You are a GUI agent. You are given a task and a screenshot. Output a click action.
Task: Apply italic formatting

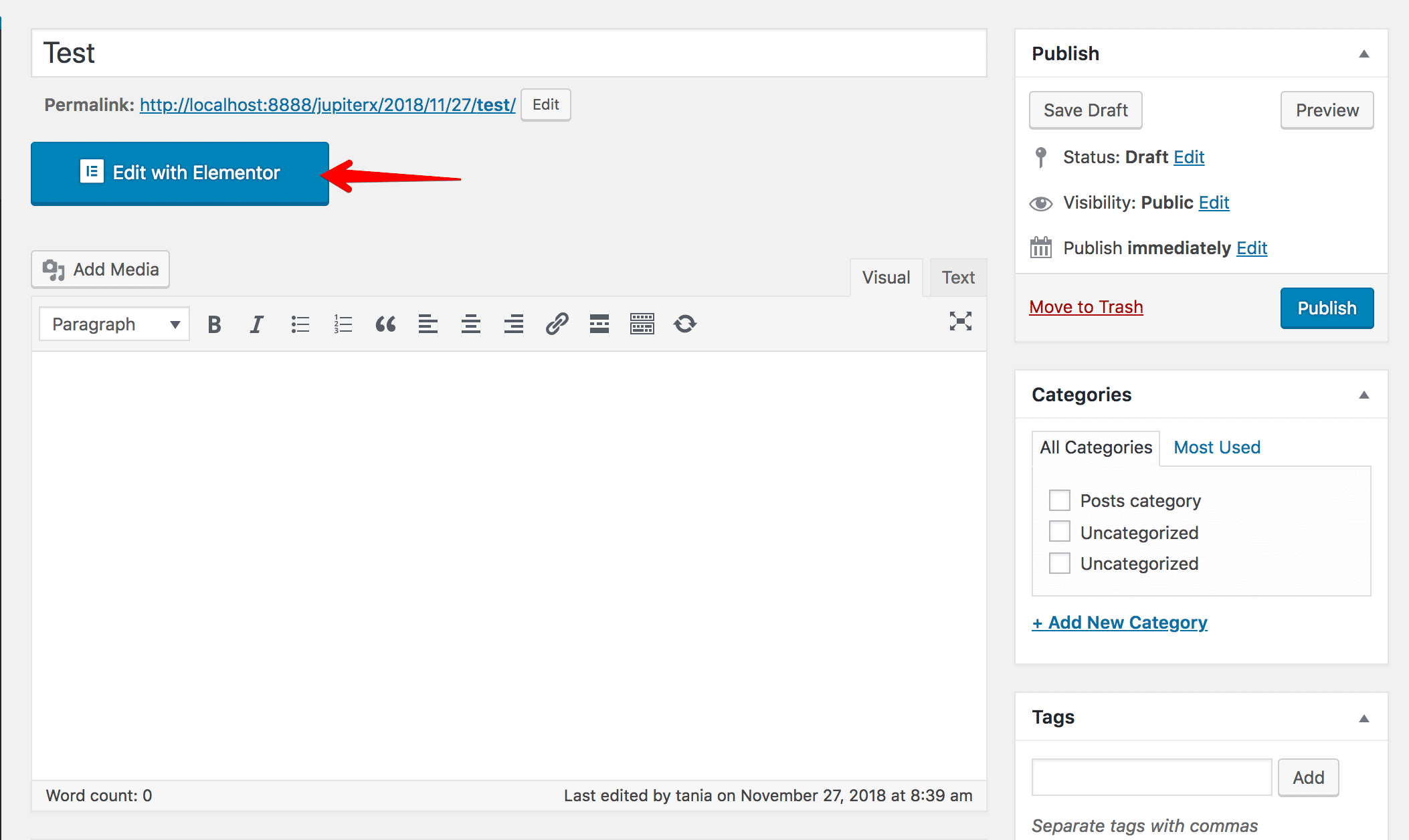256,324
